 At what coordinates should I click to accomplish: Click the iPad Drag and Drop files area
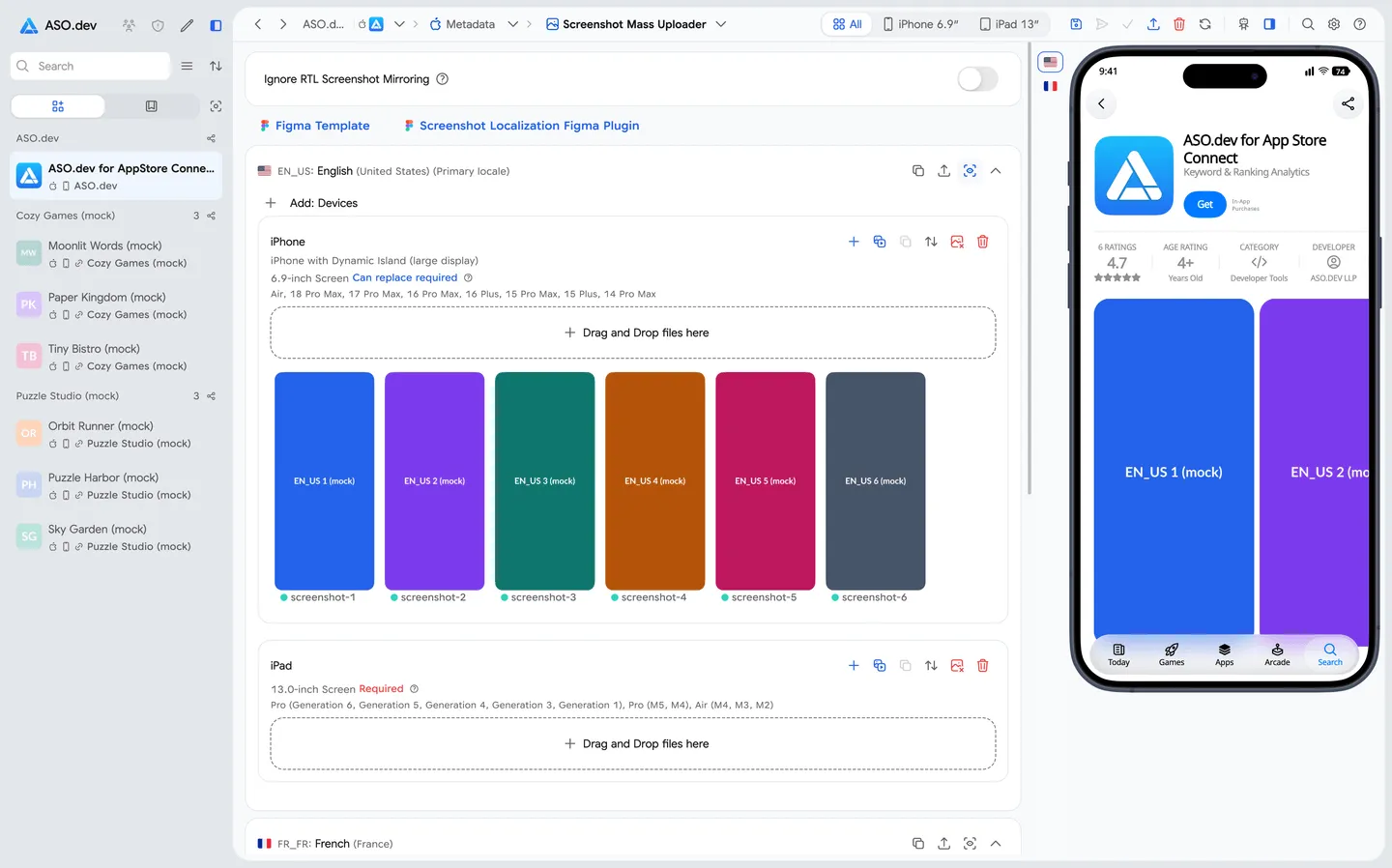[x=633, y=744]
